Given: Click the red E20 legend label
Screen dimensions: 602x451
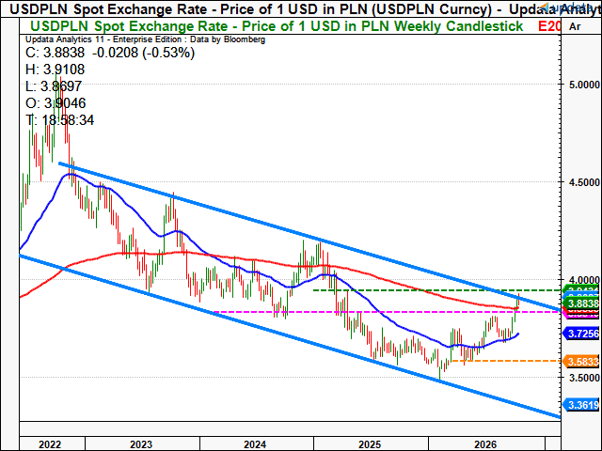Looking at the screenshot, I should click(549, 26).
